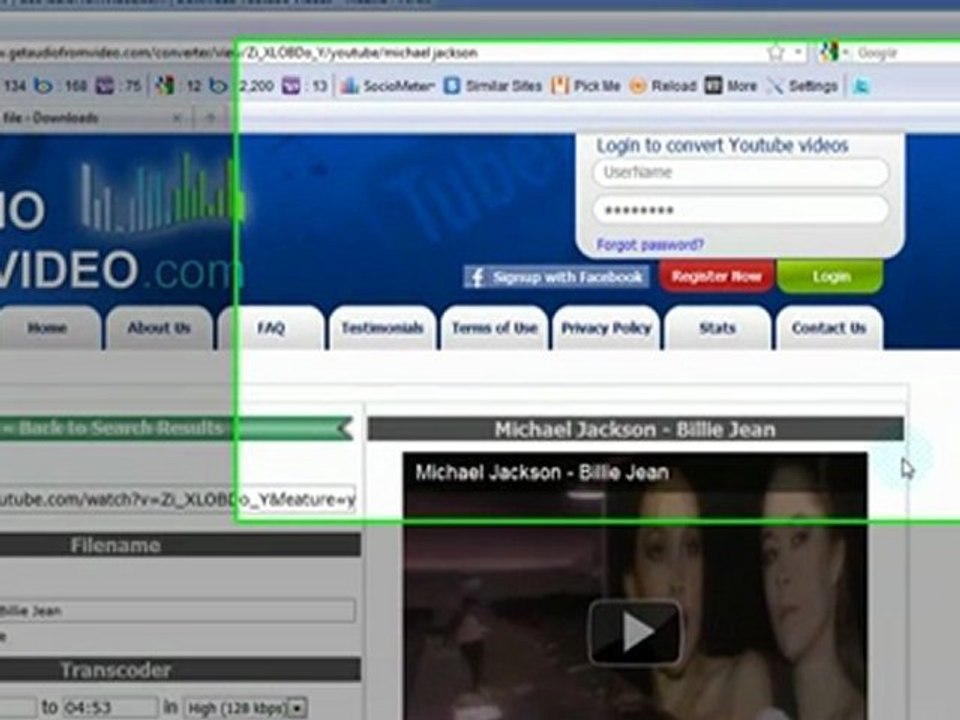Click 'Back to Search Results' button
Viewport: 960px width, 720px height.
[x=174, y=428]
